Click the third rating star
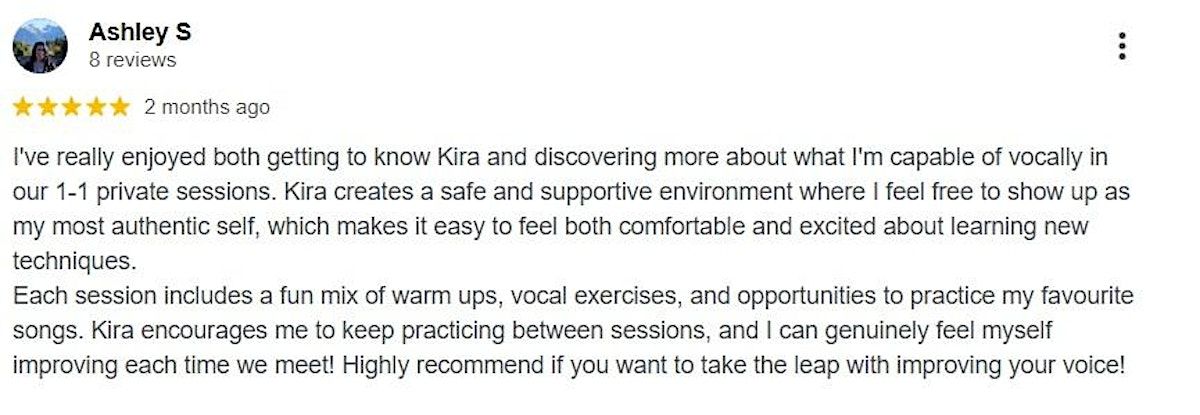 click(x=71, y=107)
